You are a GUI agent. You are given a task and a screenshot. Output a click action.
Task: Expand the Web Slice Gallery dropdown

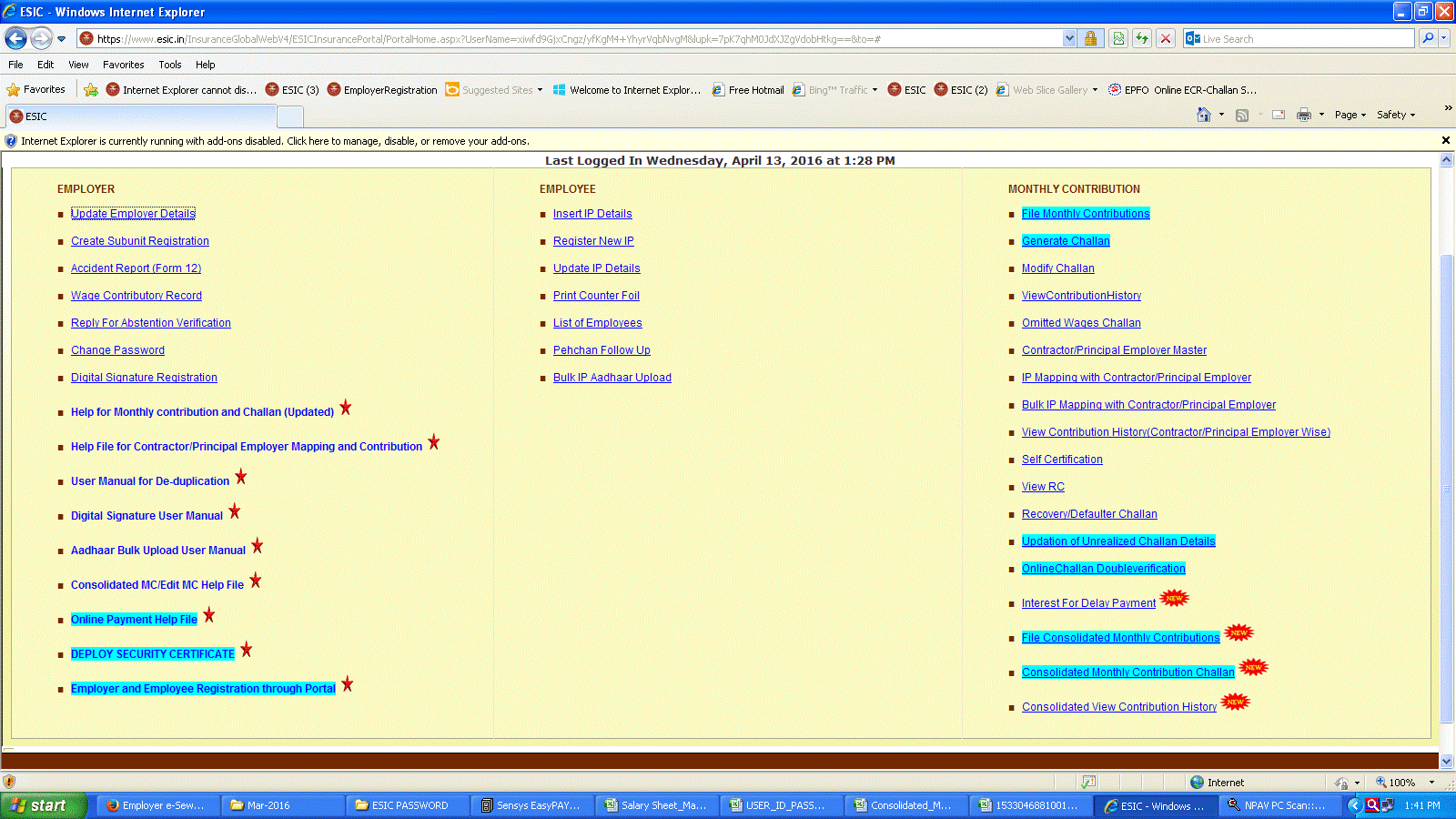[1095, 89]
